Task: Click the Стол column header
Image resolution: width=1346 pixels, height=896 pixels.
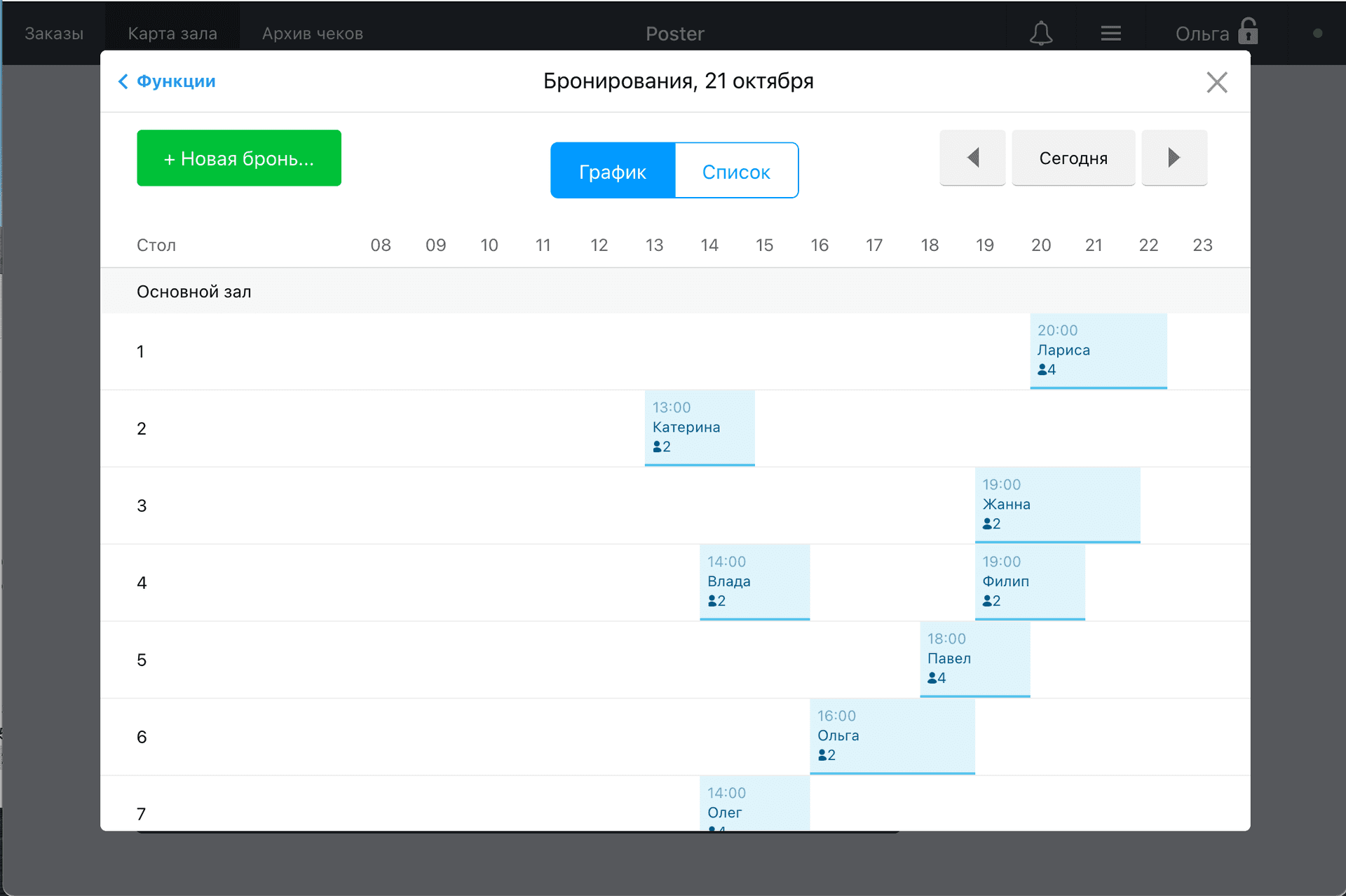Action: point(156,245)
